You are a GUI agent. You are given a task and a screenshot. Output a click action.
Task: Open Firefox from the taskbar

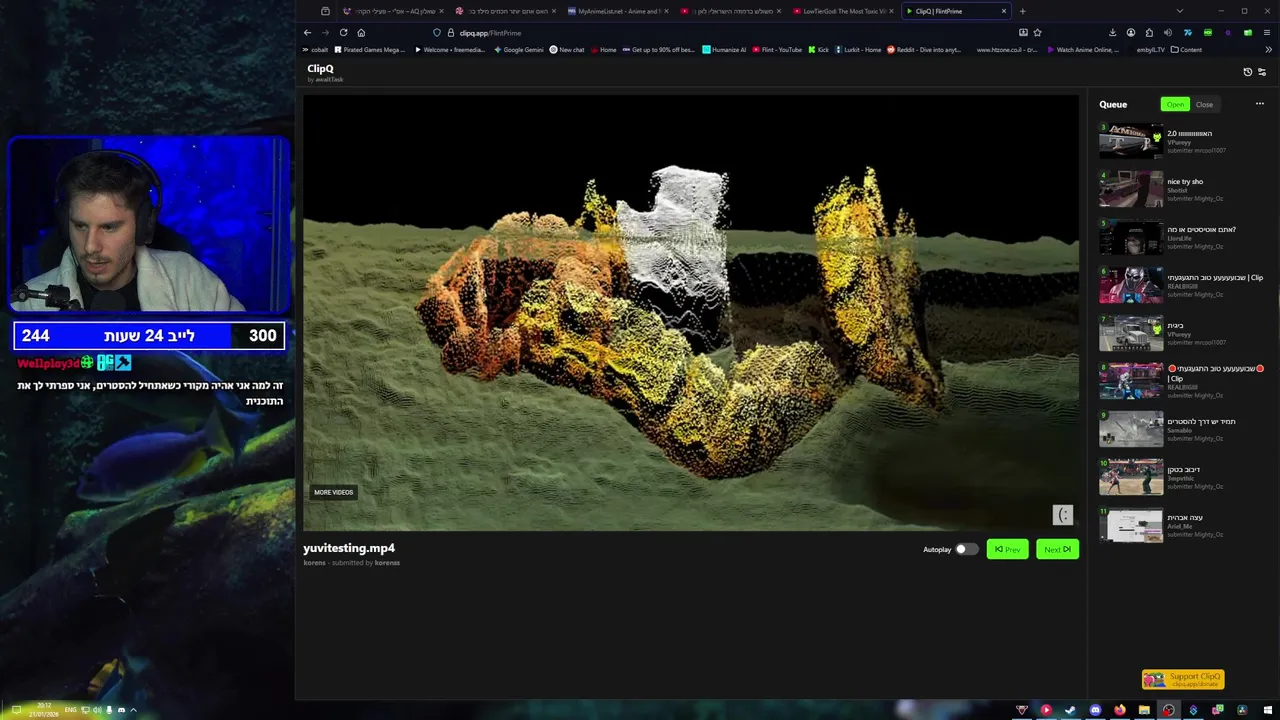tap(1119, 710)
